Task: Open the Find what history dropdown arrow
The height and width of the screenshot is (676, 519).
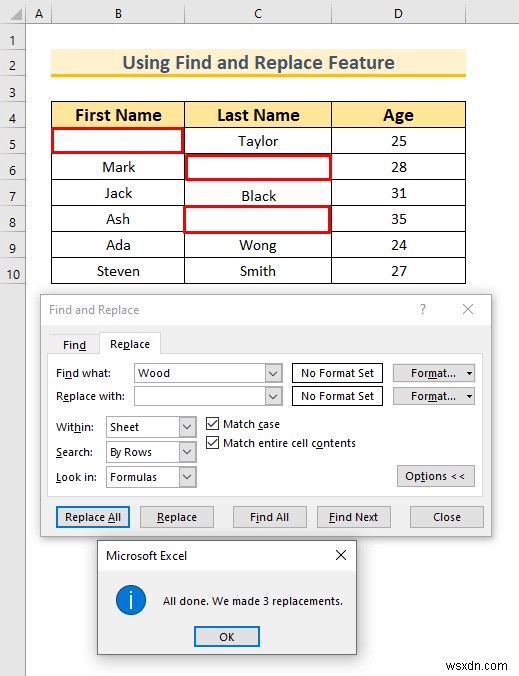Action: point(273,373)
